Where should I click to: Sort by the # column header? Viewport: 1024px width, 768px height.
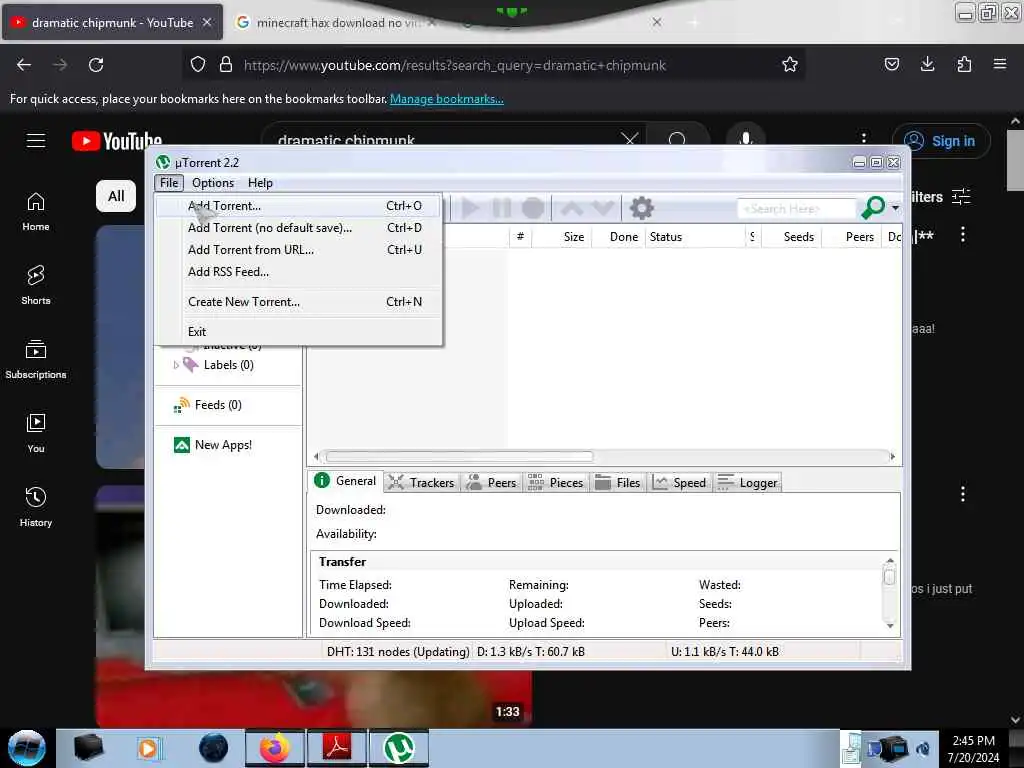[x=520, y=237]
